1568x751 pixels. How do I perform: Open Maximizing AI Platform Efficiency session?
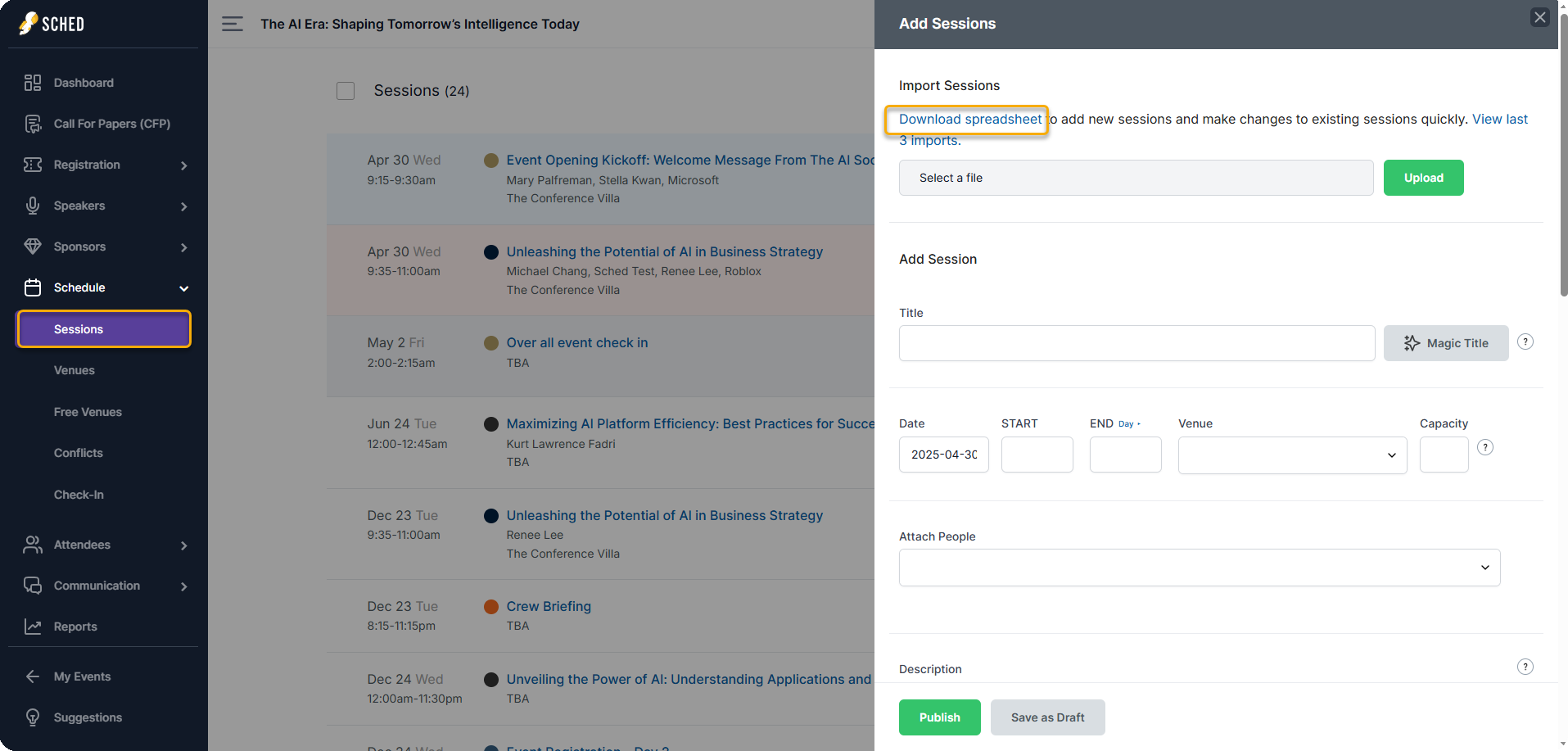click(690, 424)
